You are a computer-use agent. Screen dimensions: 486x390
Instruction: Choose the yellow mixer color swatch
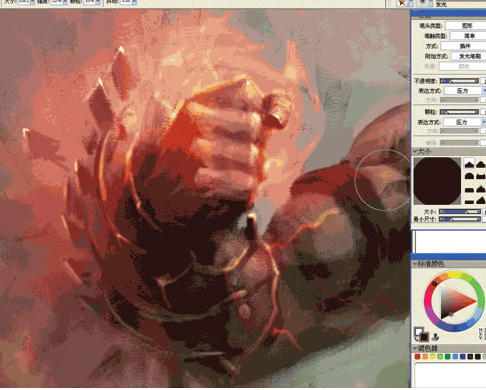(x=433, y=357)
